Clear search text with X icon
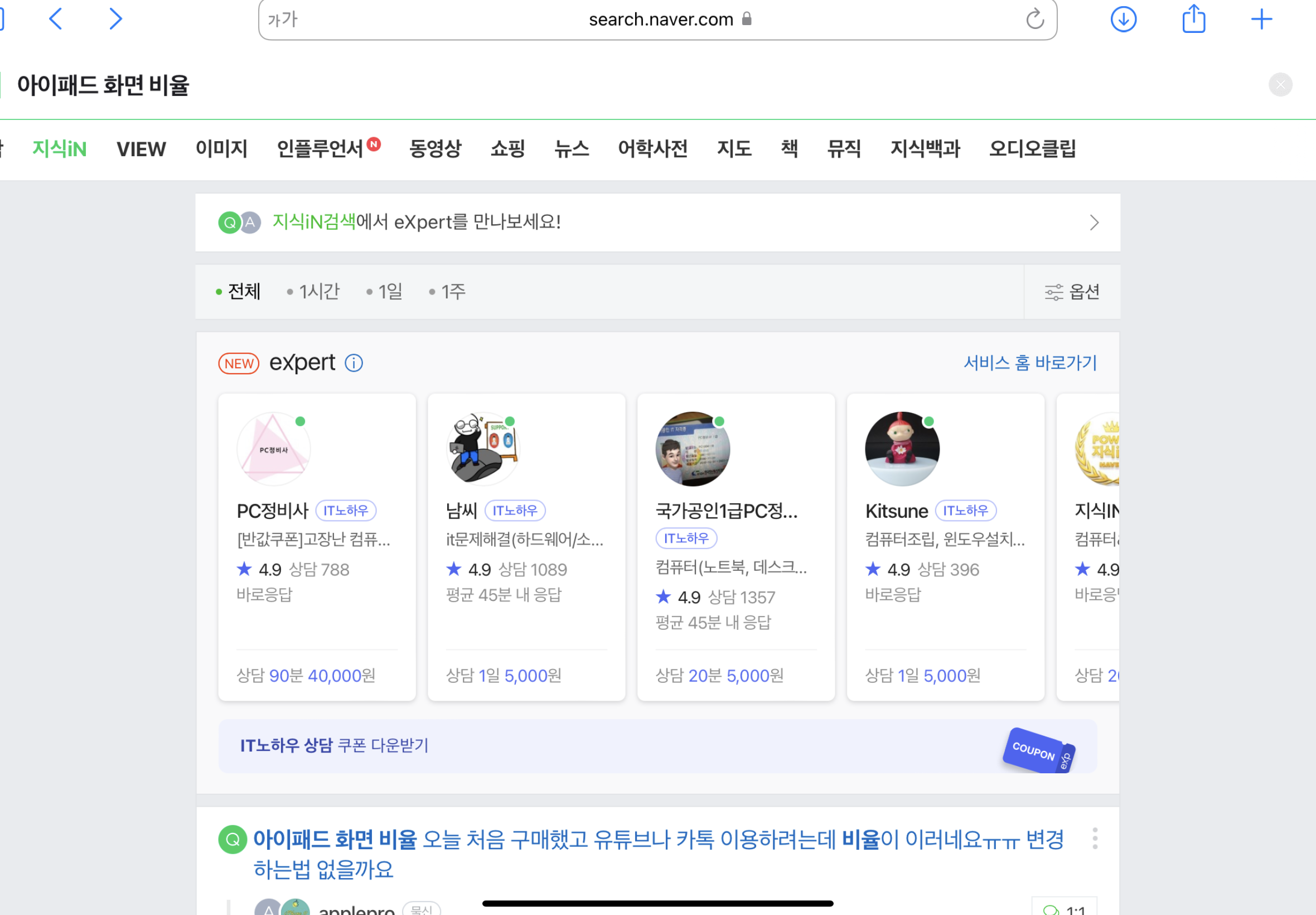 click(x=1280, y=85)
